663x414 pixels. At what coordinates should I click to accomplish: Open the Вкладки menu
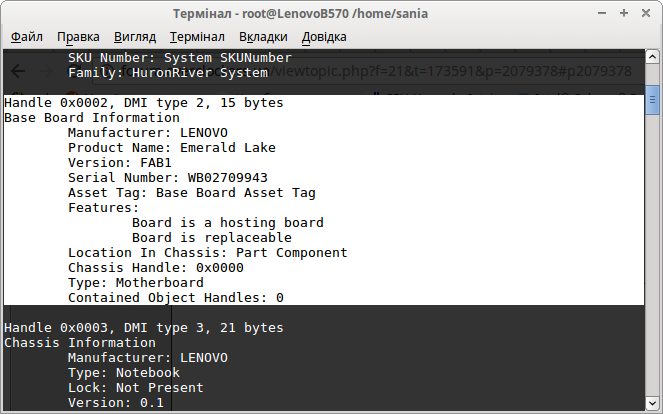pos(263,37)
